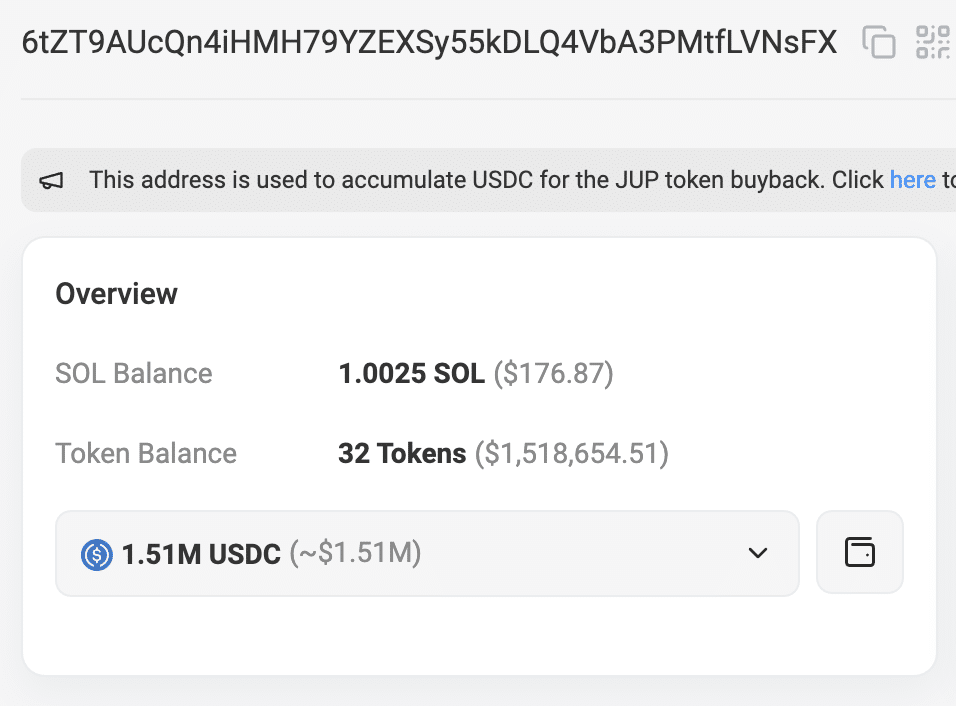Click the 32 Tokens count
This screenshot has width=956, height=706.
(x=402, y=454)
